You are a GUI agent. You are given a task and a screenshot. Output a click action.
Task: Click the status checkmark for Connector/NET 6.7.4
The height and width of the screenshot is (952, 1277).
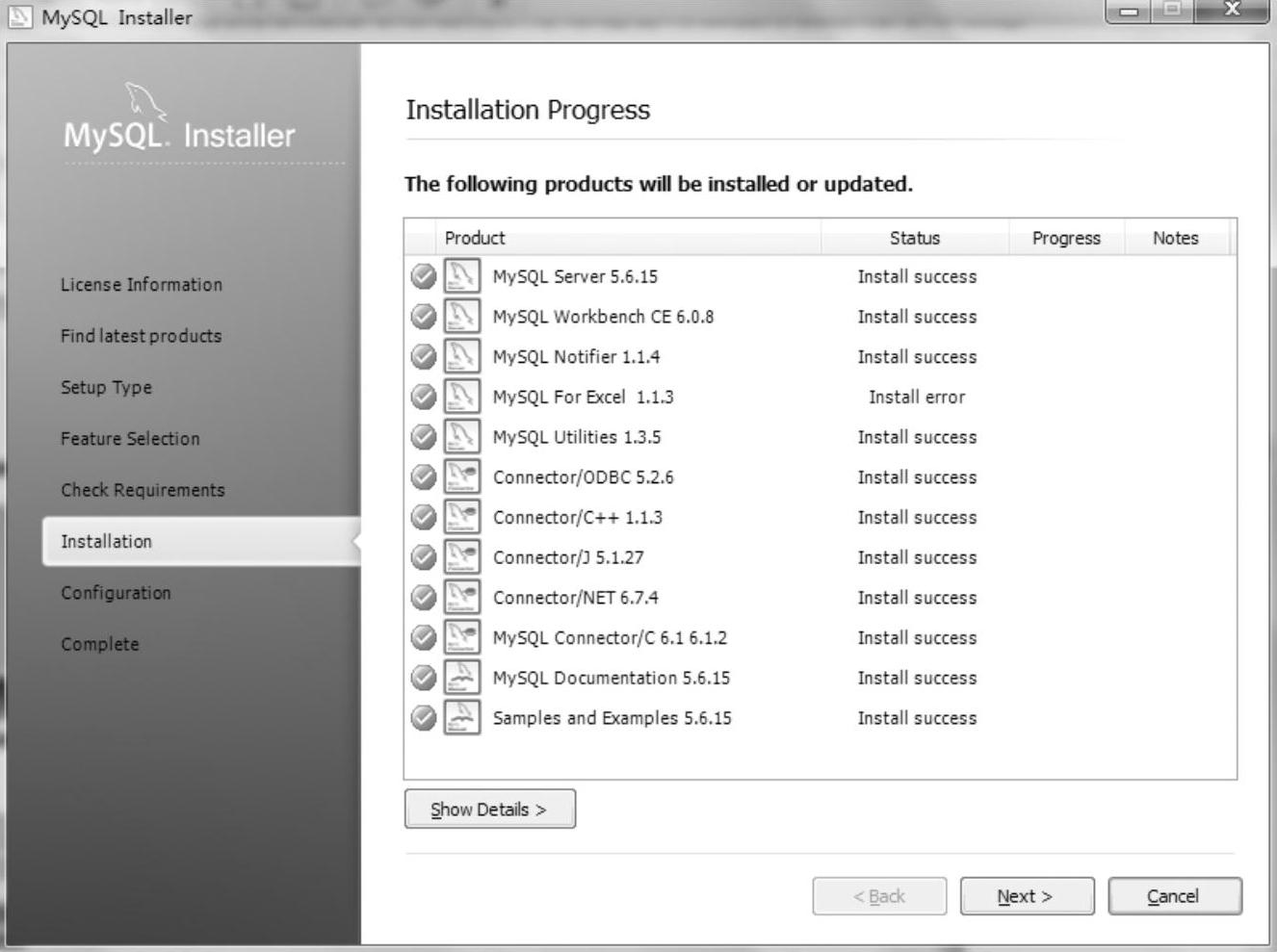(x=424, y=597)
